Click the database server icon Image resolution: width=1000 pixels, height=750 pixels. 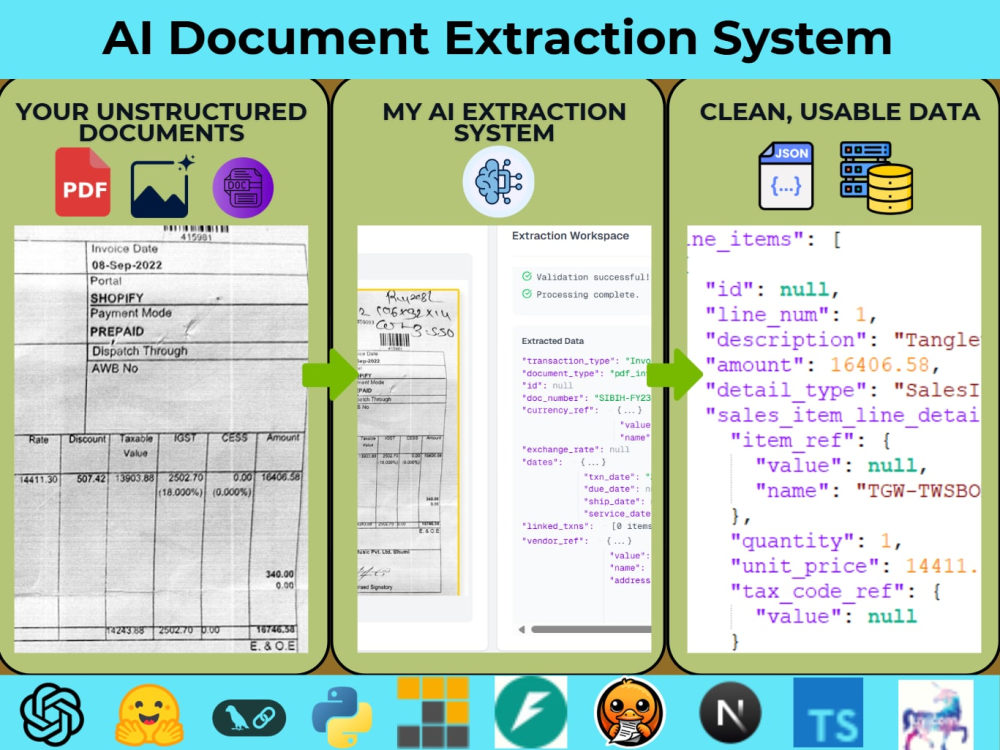pyautogui.click(x=876, y=177)
